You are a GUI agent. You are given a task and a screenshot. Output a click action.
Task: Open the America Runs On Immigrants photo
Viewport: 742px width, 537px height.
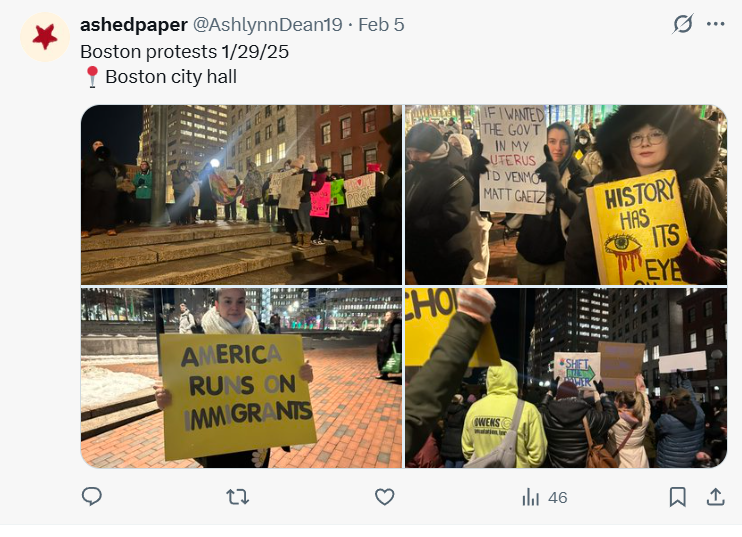[x=241, y=378]
